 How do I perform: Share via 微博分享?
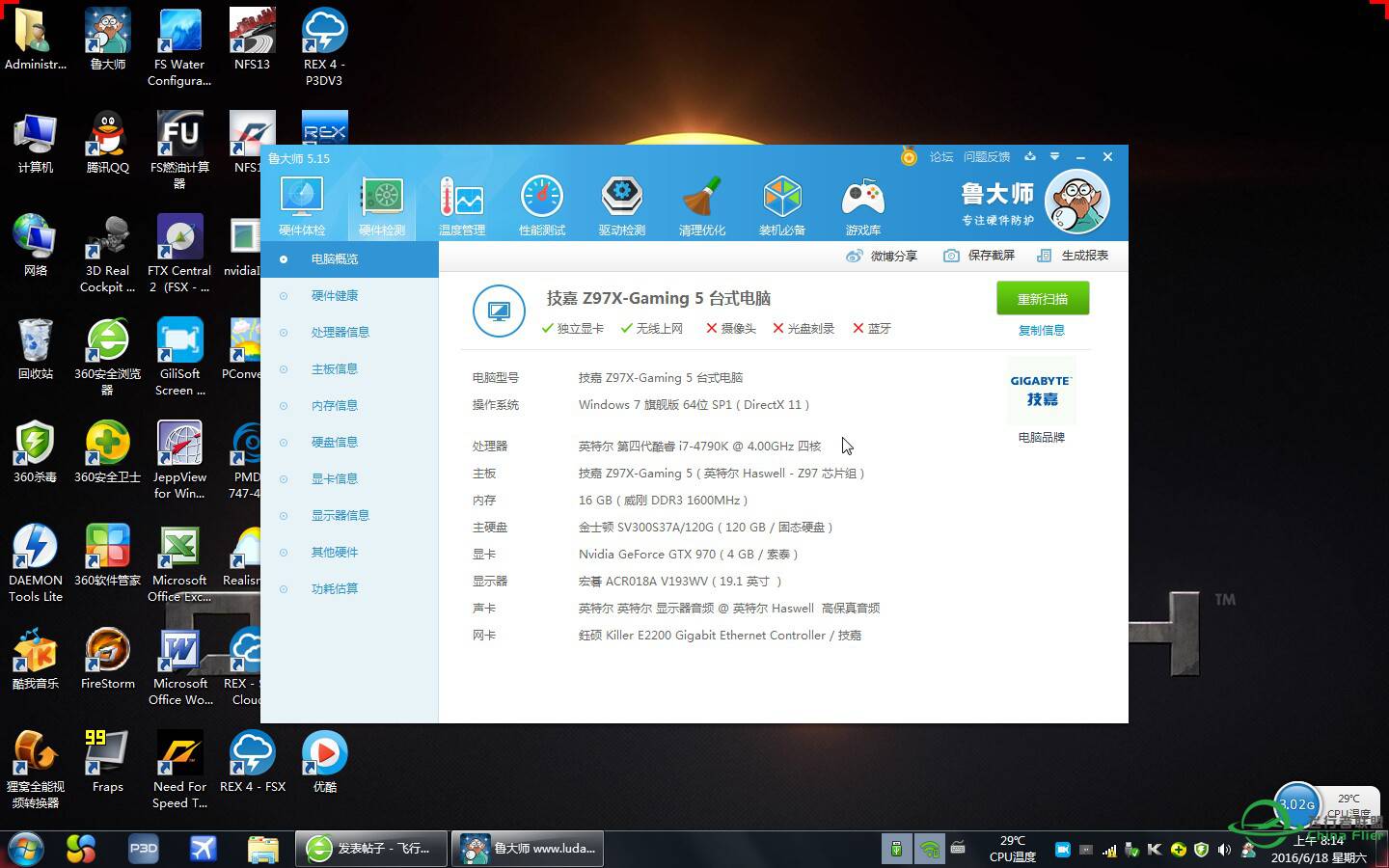click(882, 256)
